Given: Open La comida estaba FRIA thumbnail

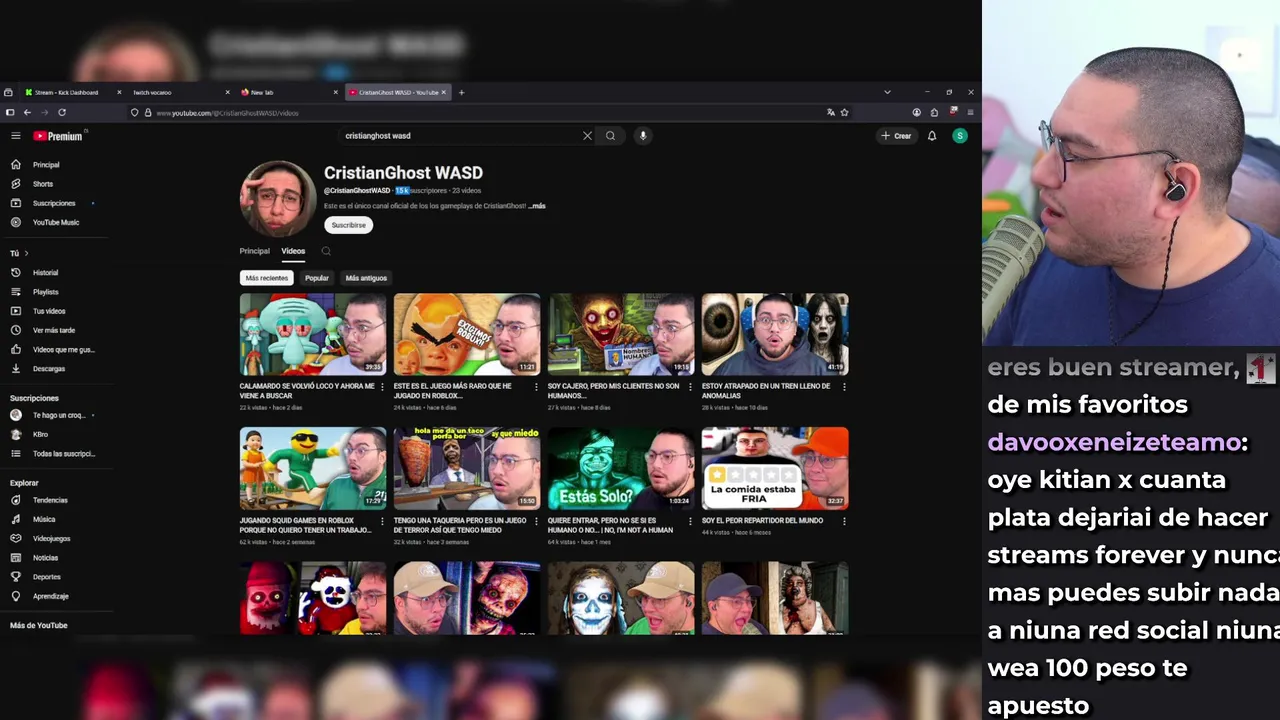Looking at the screenshot, I should pyautogui.click(x=775, y=469).
